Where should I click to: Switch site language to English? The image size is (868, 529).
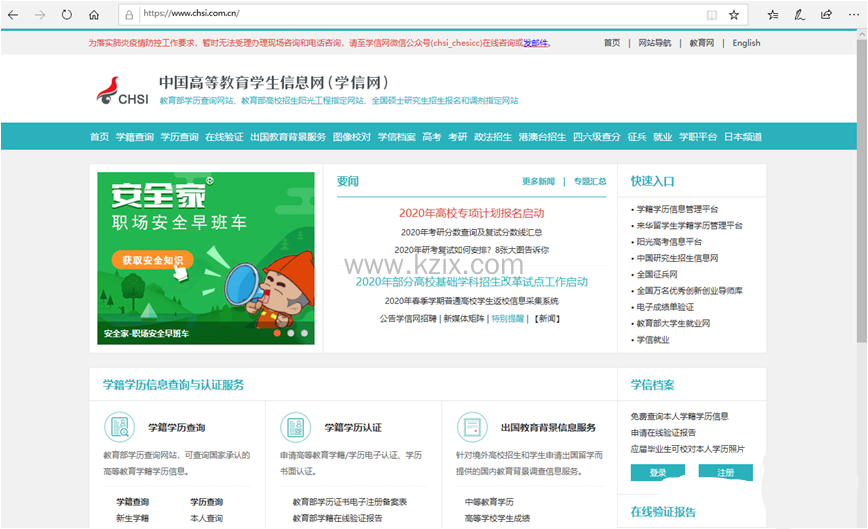[x=746, y=43]
